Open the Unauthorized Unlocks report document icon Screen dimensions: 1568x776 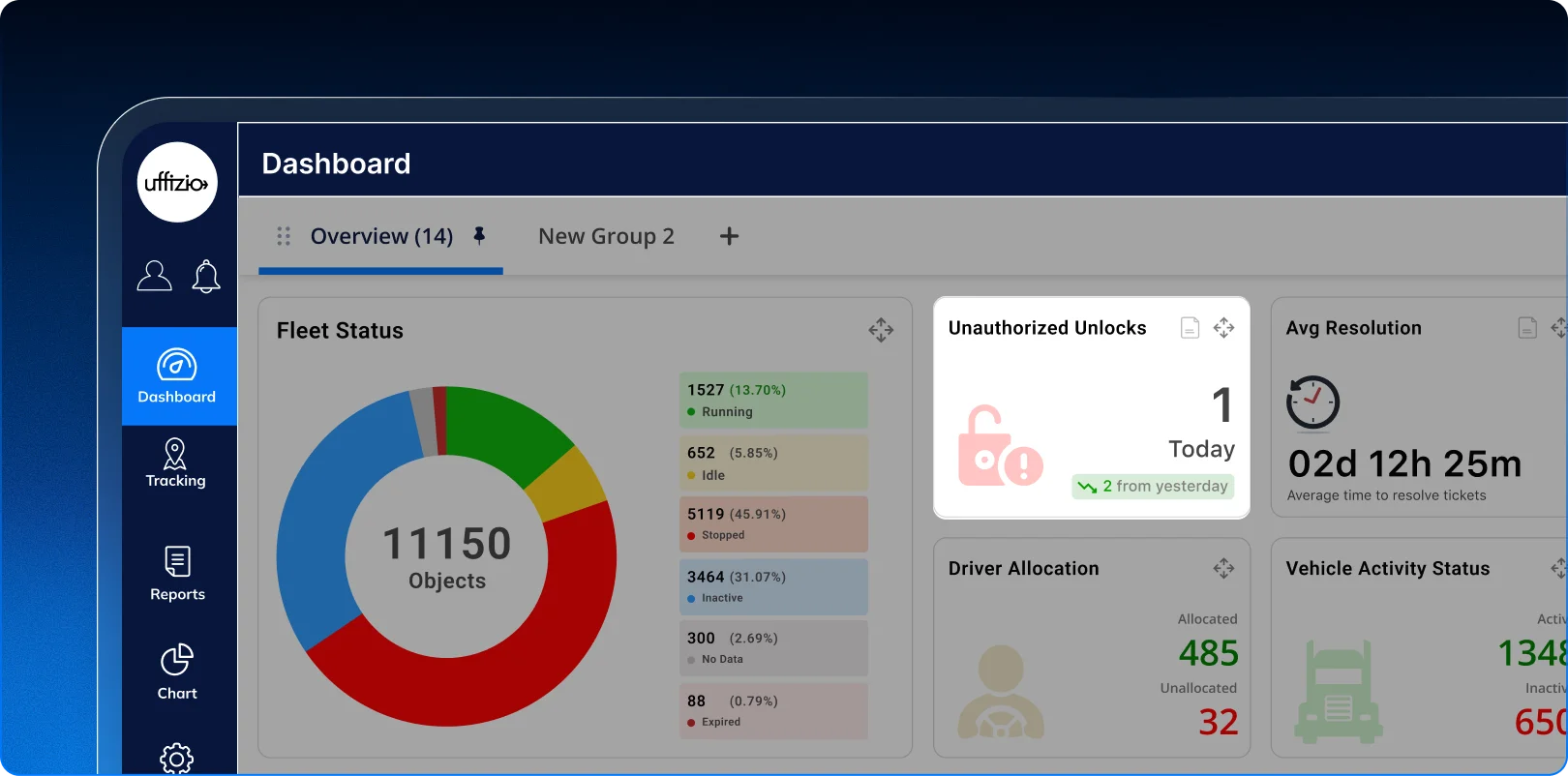tap(1190, 328)
